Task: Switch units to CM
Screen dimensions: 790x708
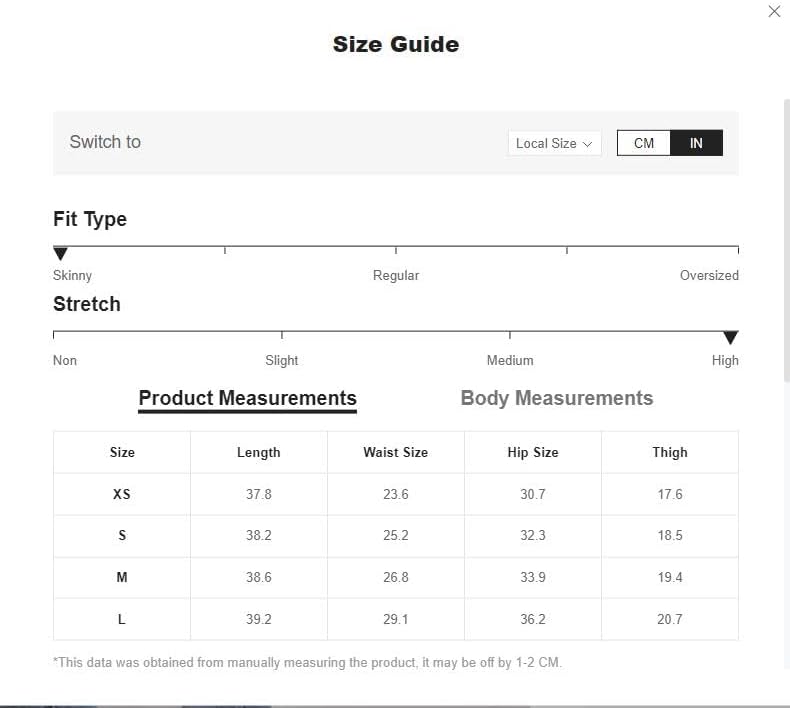Action: click(643, 143)
